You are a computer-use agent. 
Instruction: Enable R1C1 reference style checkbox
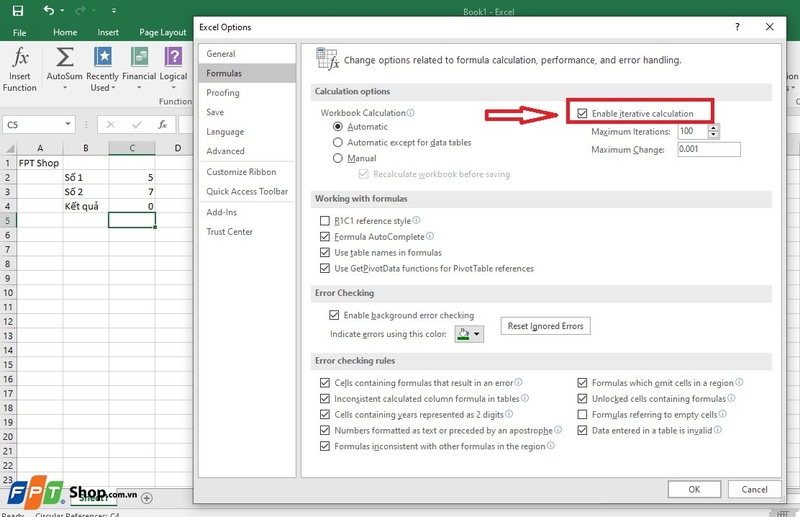coord(324,220)
